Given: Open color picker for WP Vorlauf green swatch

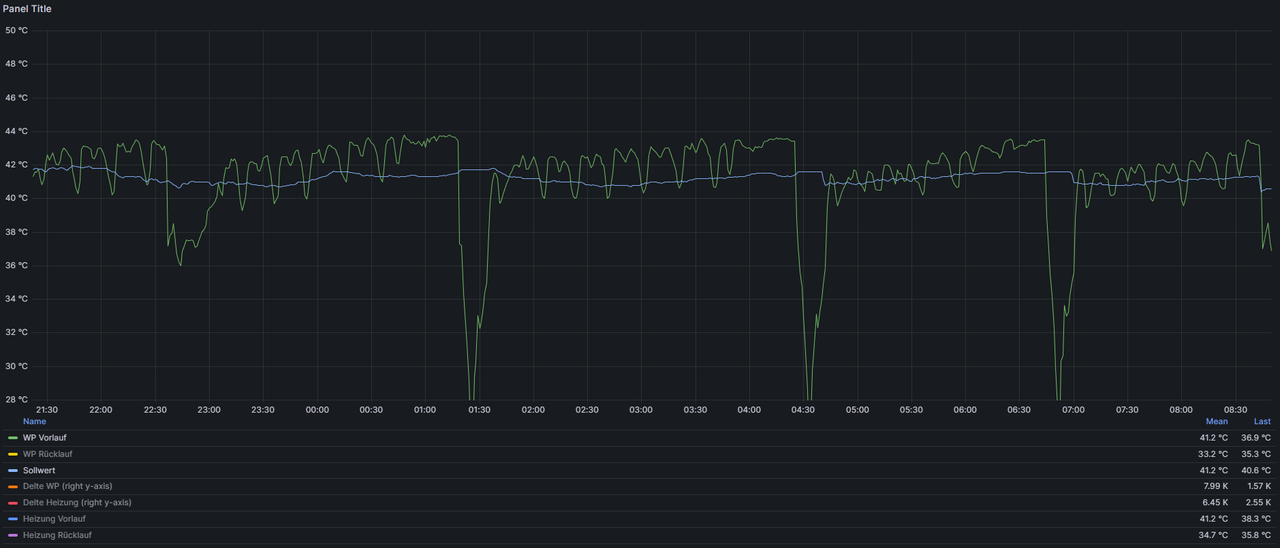Looking at the screenshot, I should coord(13,438).
